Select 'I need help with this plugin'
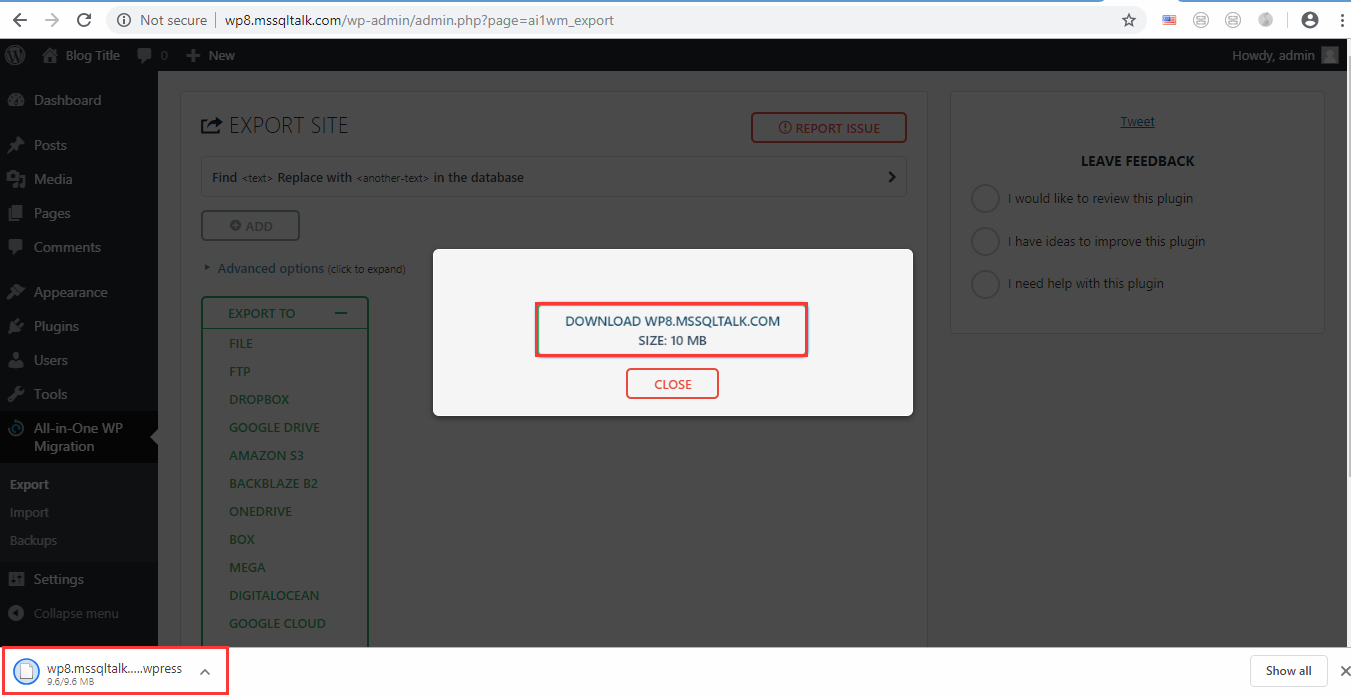 985,284
